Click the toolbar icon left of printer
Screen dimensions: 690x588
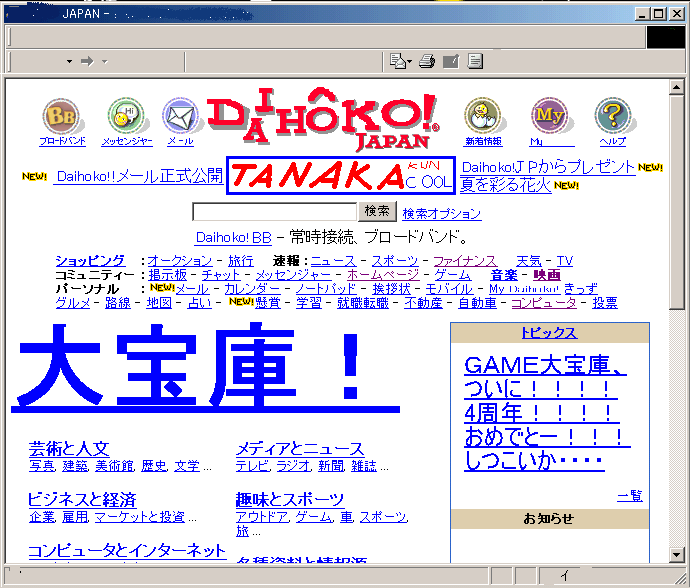tap(400, 61)
